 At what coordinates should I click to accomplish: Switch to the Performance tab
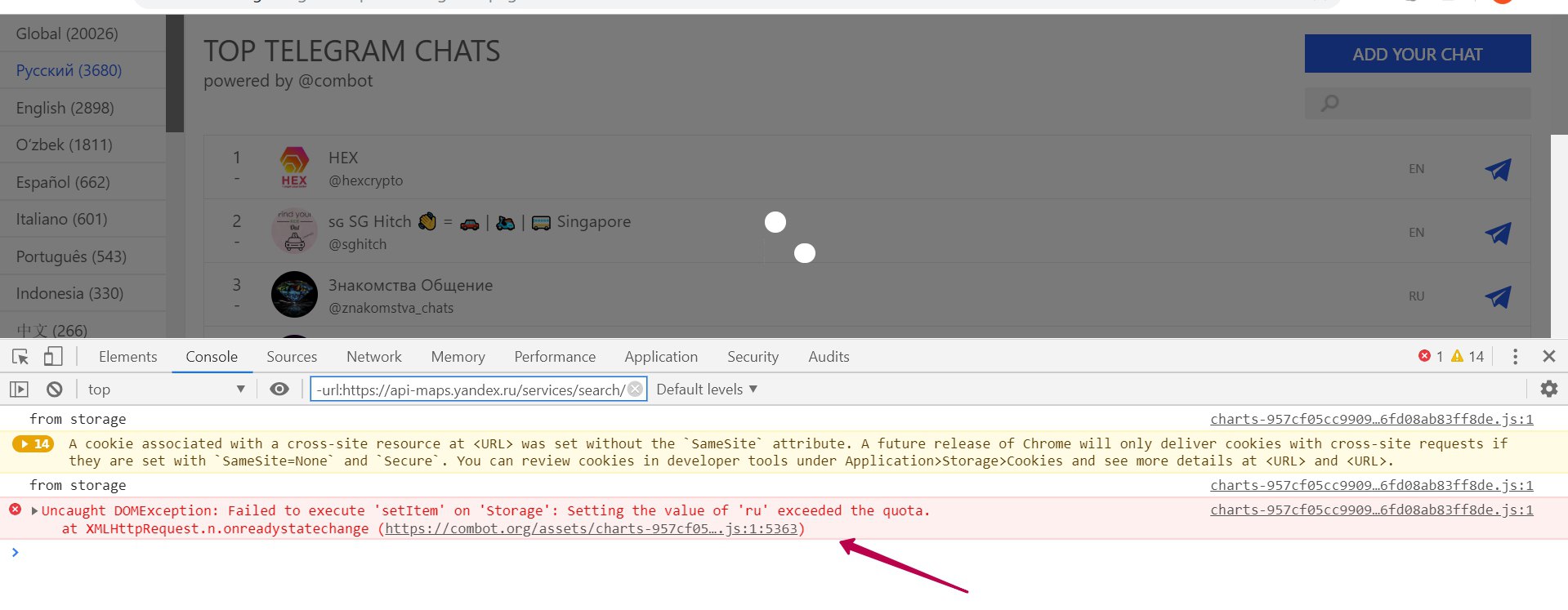[555, 357]
